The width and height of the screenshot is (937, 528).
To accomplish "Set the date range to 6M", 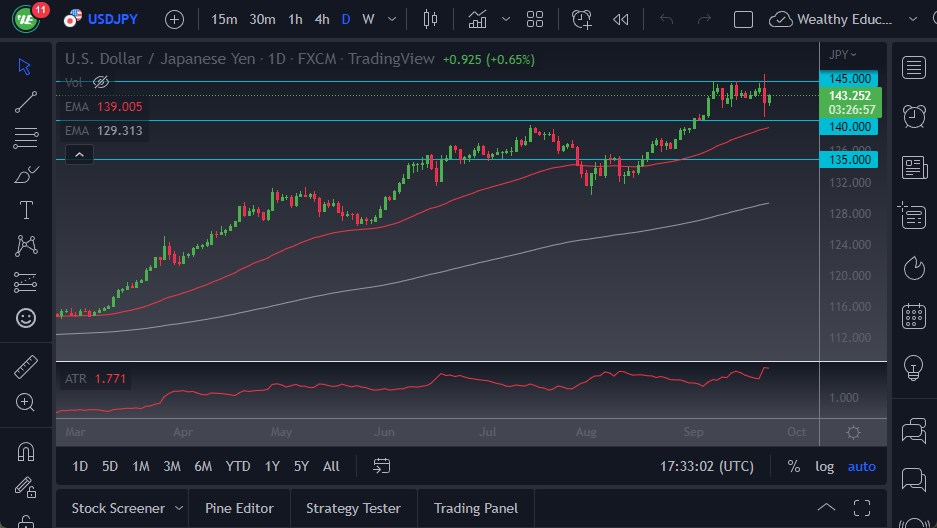I will (x=203, y=466).
